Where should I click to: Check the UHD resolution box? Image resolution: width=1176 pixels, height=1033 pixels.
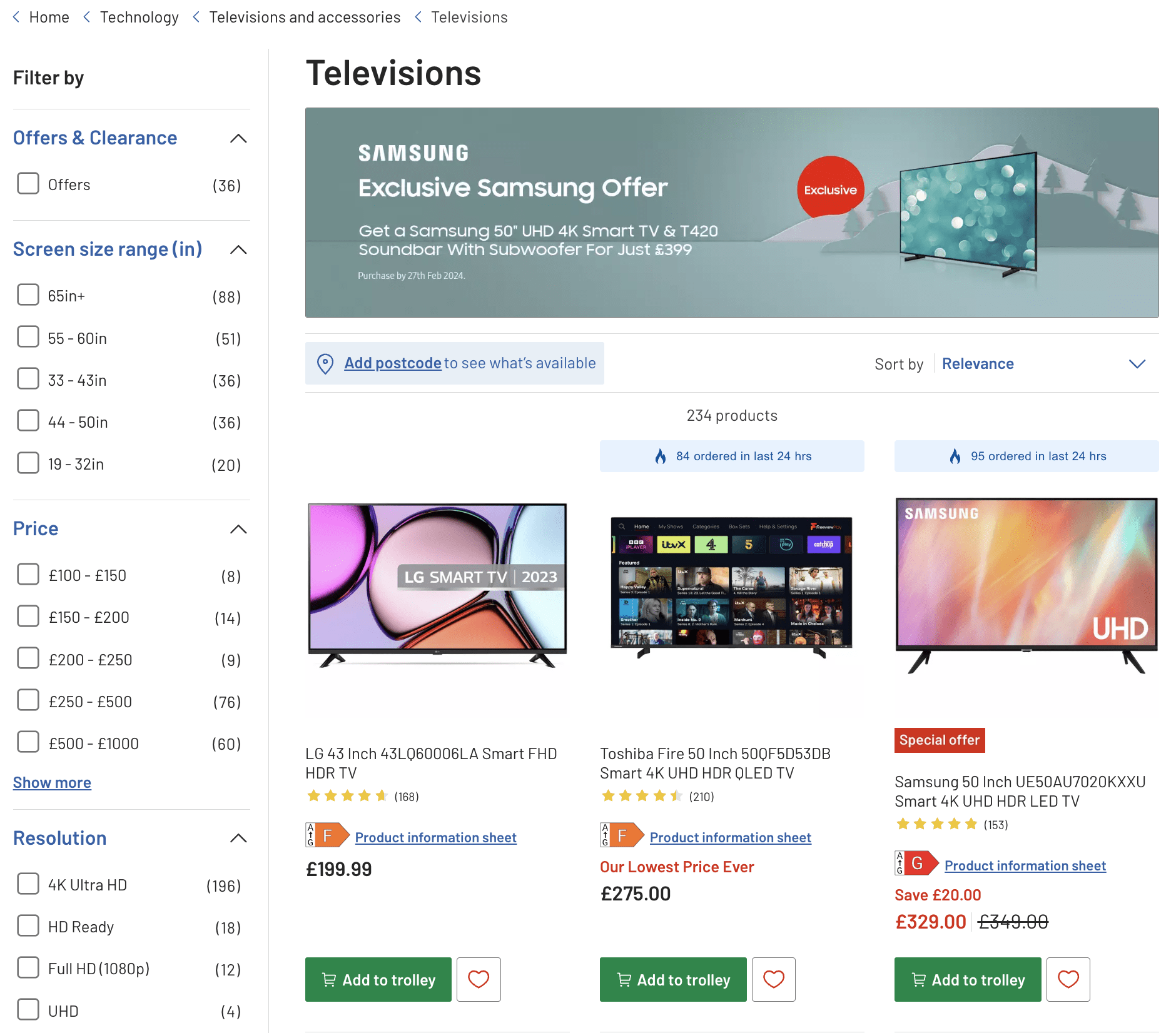coord(28,1010)
